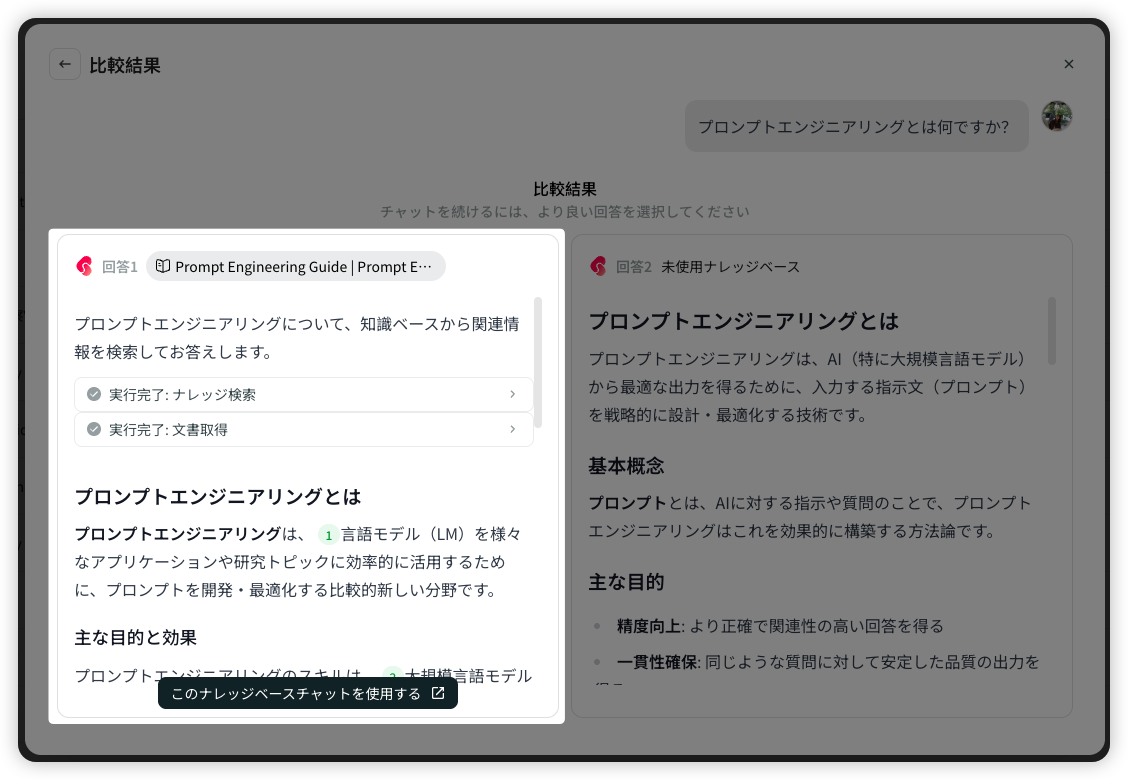This screenshot has width=1128, height=780.
Task: Click the scrollbar in the 回答1 panel
Action: coord(539,360)
